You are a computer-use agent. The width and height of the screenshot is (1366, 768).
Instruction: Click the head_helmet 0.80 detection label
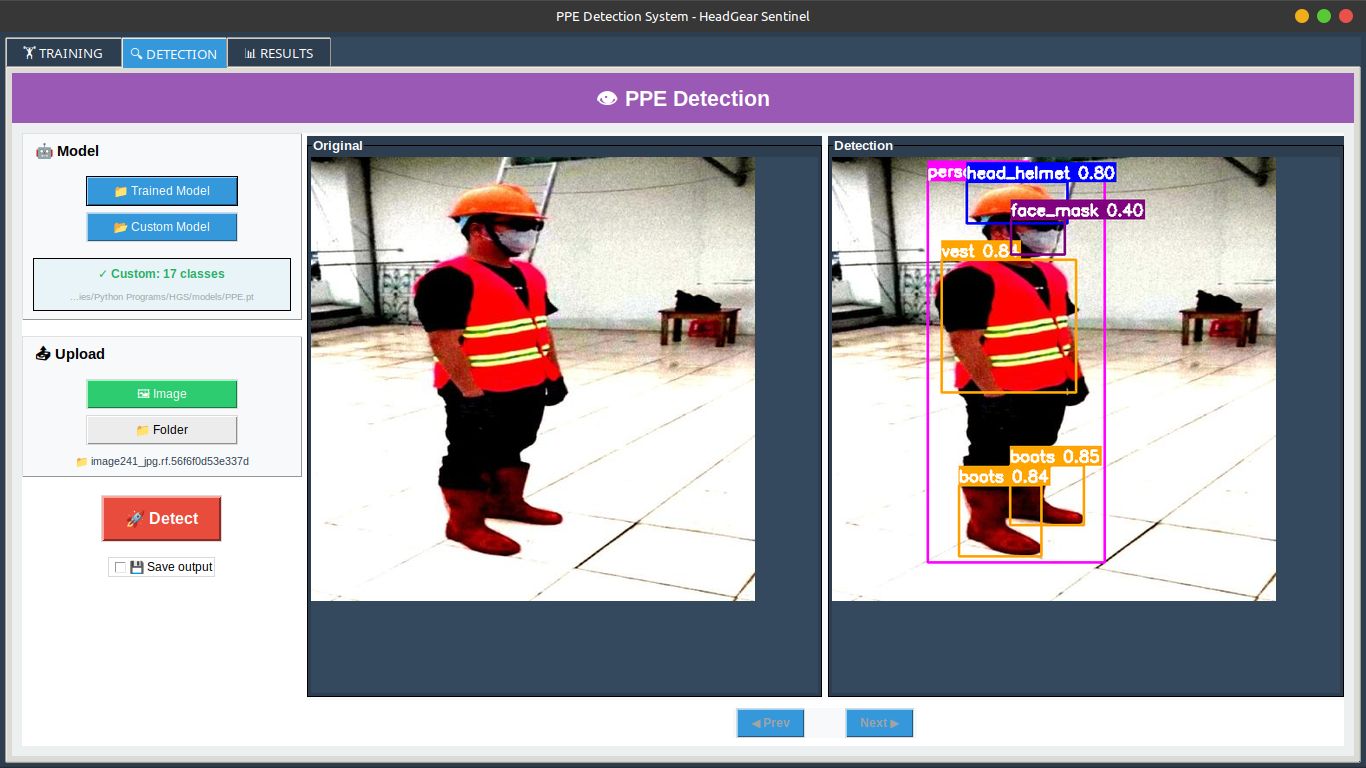pyautogui.click(x=1041, y=173)
